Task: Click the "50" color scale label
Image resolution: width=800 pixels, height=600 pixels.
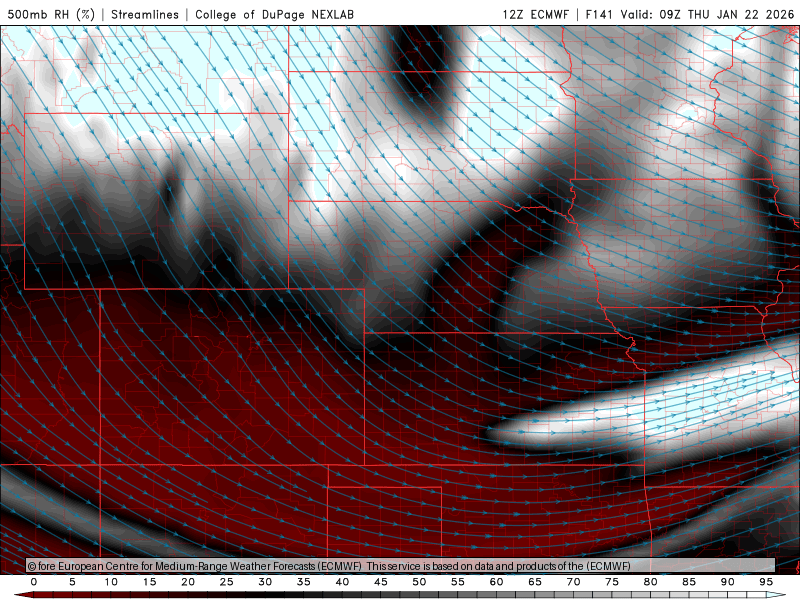Action: 419,582
